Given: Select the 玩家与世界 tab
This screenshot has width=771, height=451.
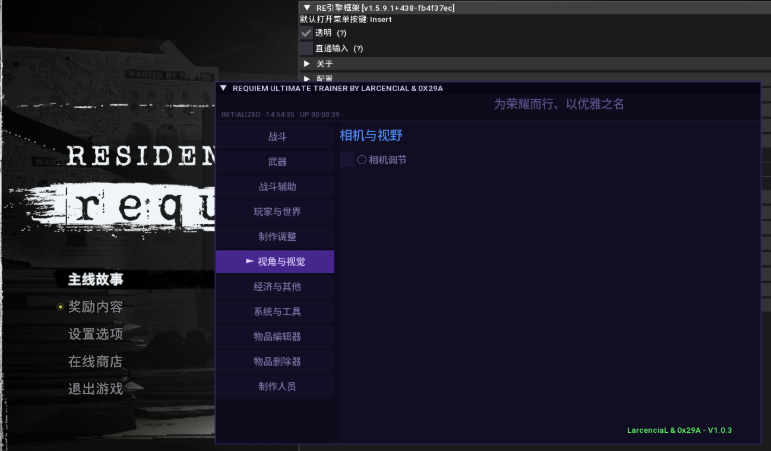Looking at the screenshot, I should coord(275,212).
